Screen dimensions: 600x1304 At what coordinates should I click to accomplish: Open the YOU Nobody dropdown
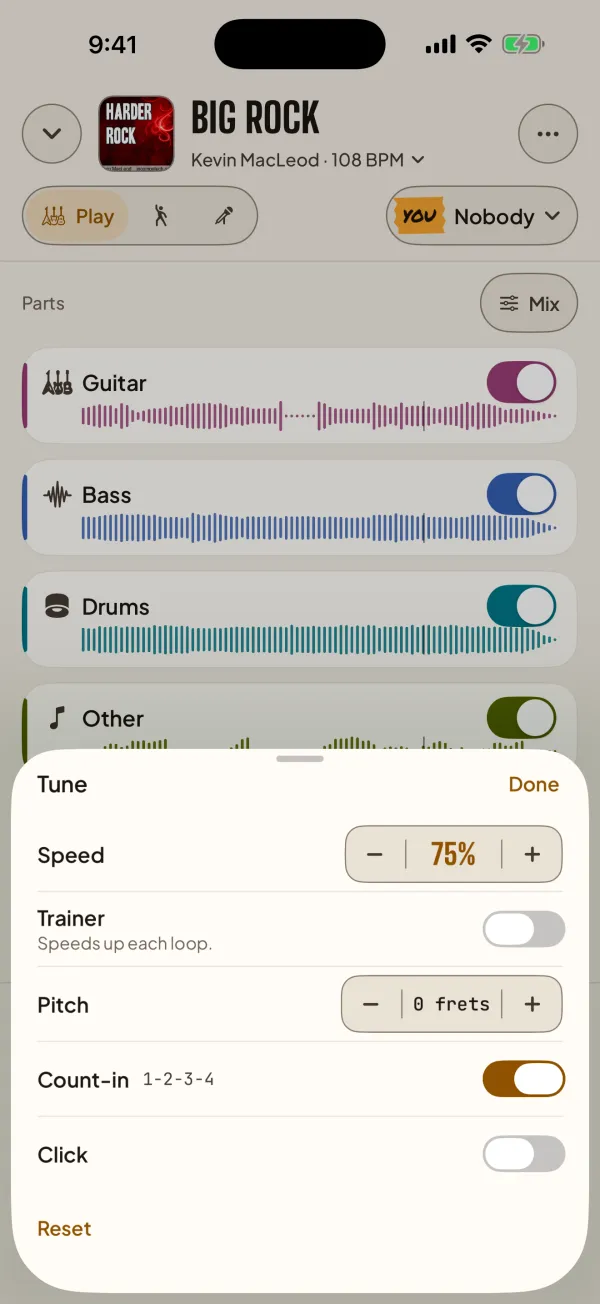[482, 216]
